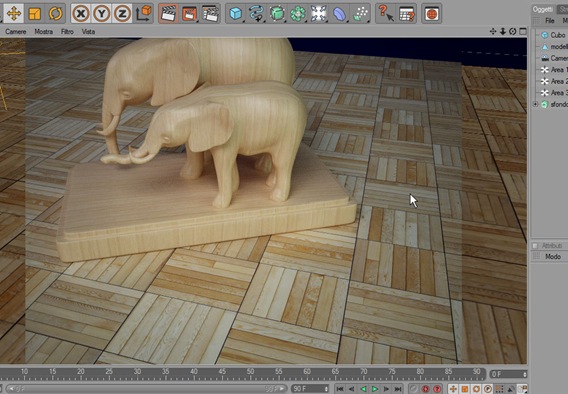Viewport: 568px width, 394px height.
Task: Open the layout calendar-like toolbar icon
Action: point(407,14)
